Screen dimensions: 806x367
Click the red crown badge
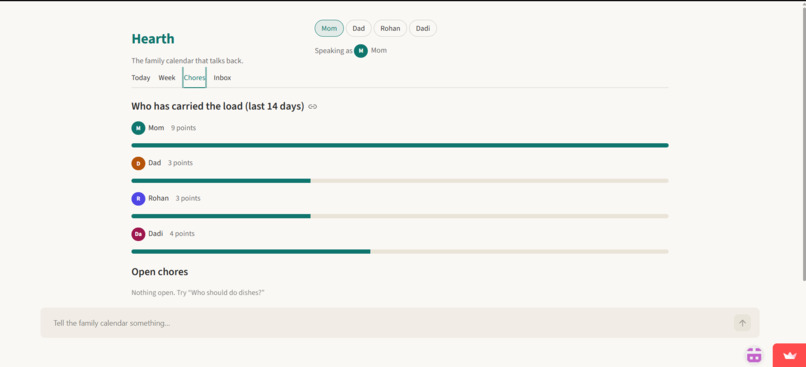coord(789,355)
